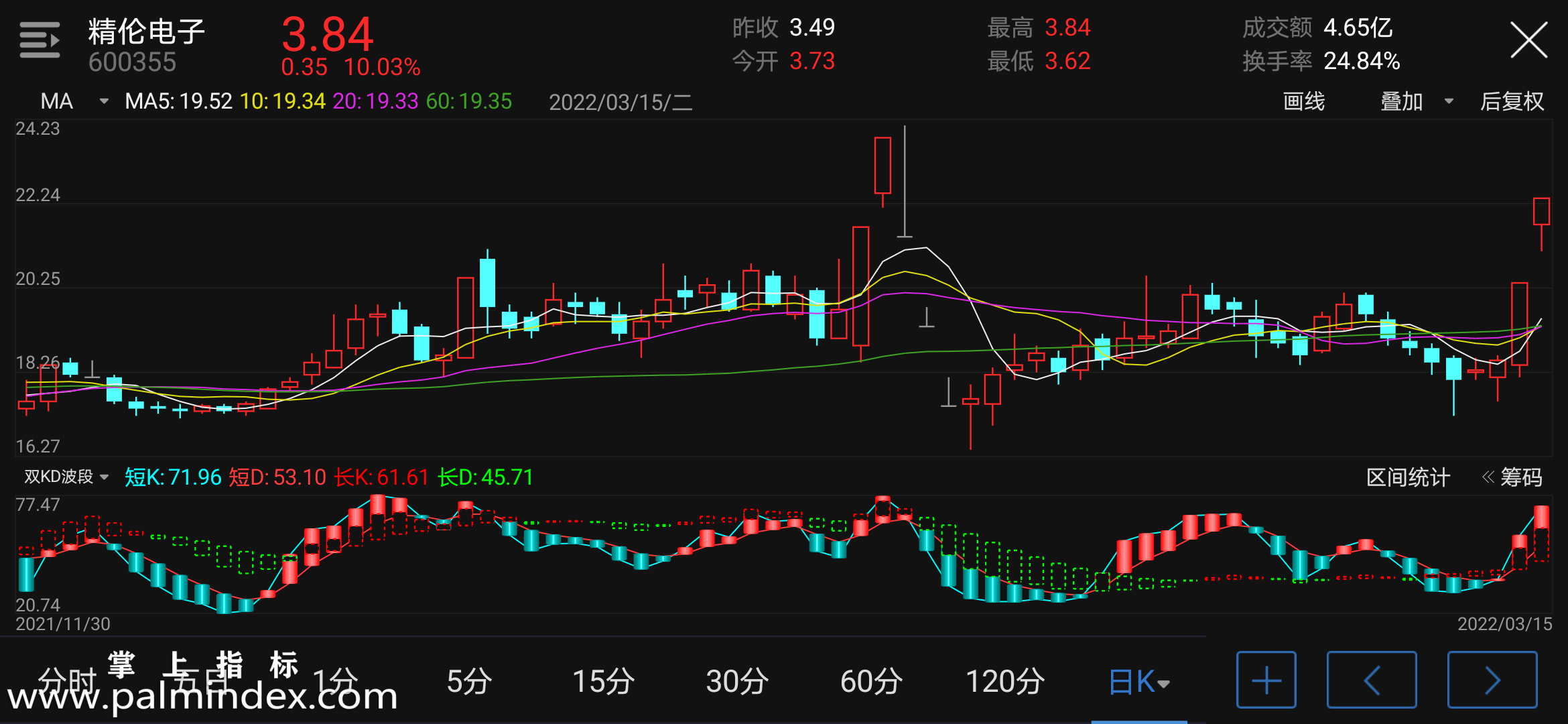Open the 日K period dropdown
Viewport: 1568px width, 724px height.
click(1139, 682)
